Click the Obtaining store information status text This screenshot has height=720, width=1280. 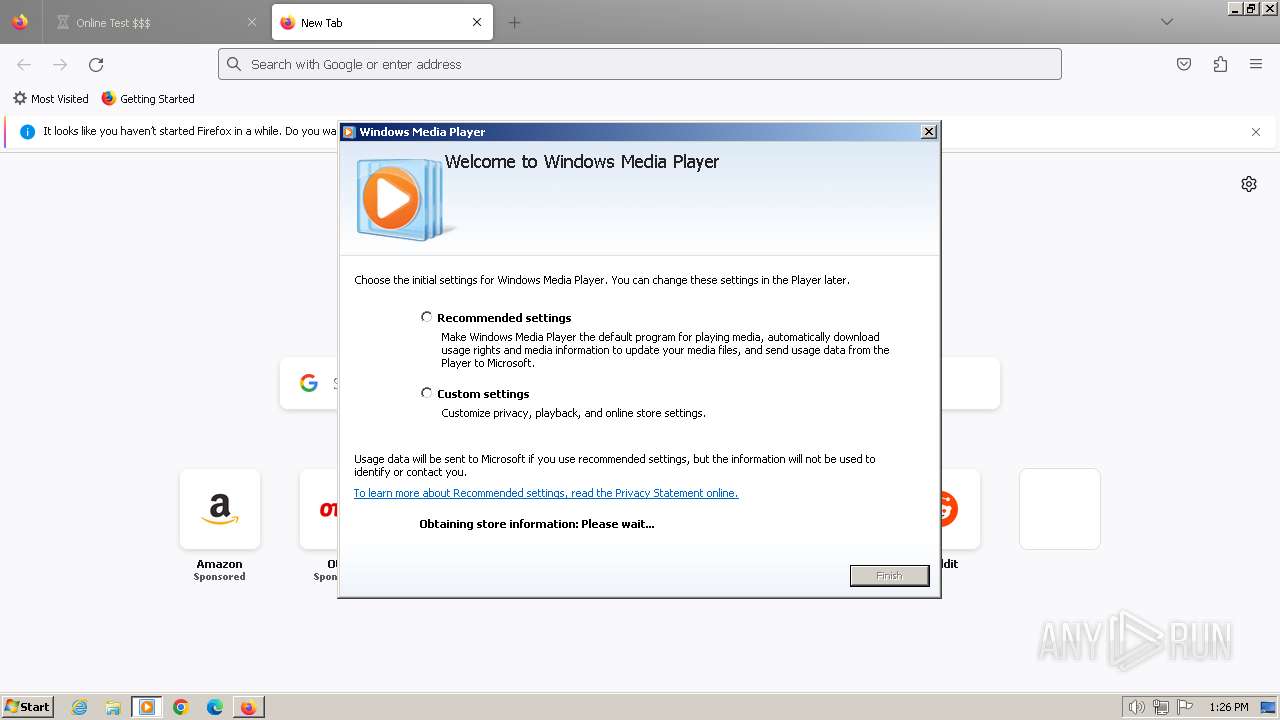(537, 524)
